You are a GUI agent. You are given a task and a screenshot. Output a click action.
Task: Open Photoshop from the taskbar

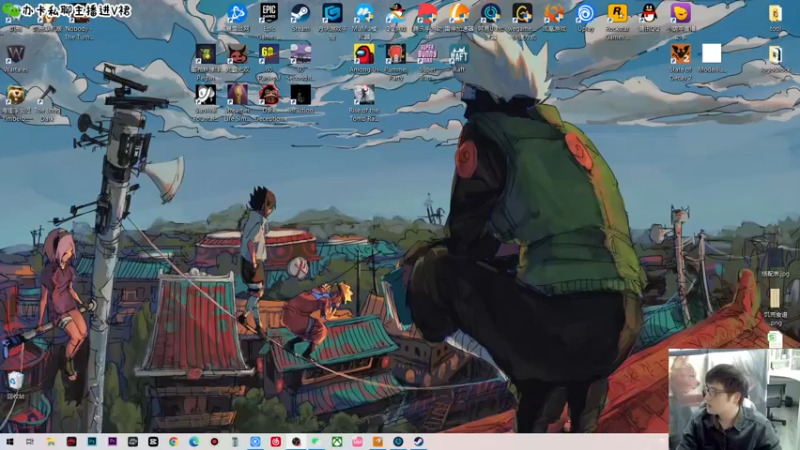[x=92, y=442]
